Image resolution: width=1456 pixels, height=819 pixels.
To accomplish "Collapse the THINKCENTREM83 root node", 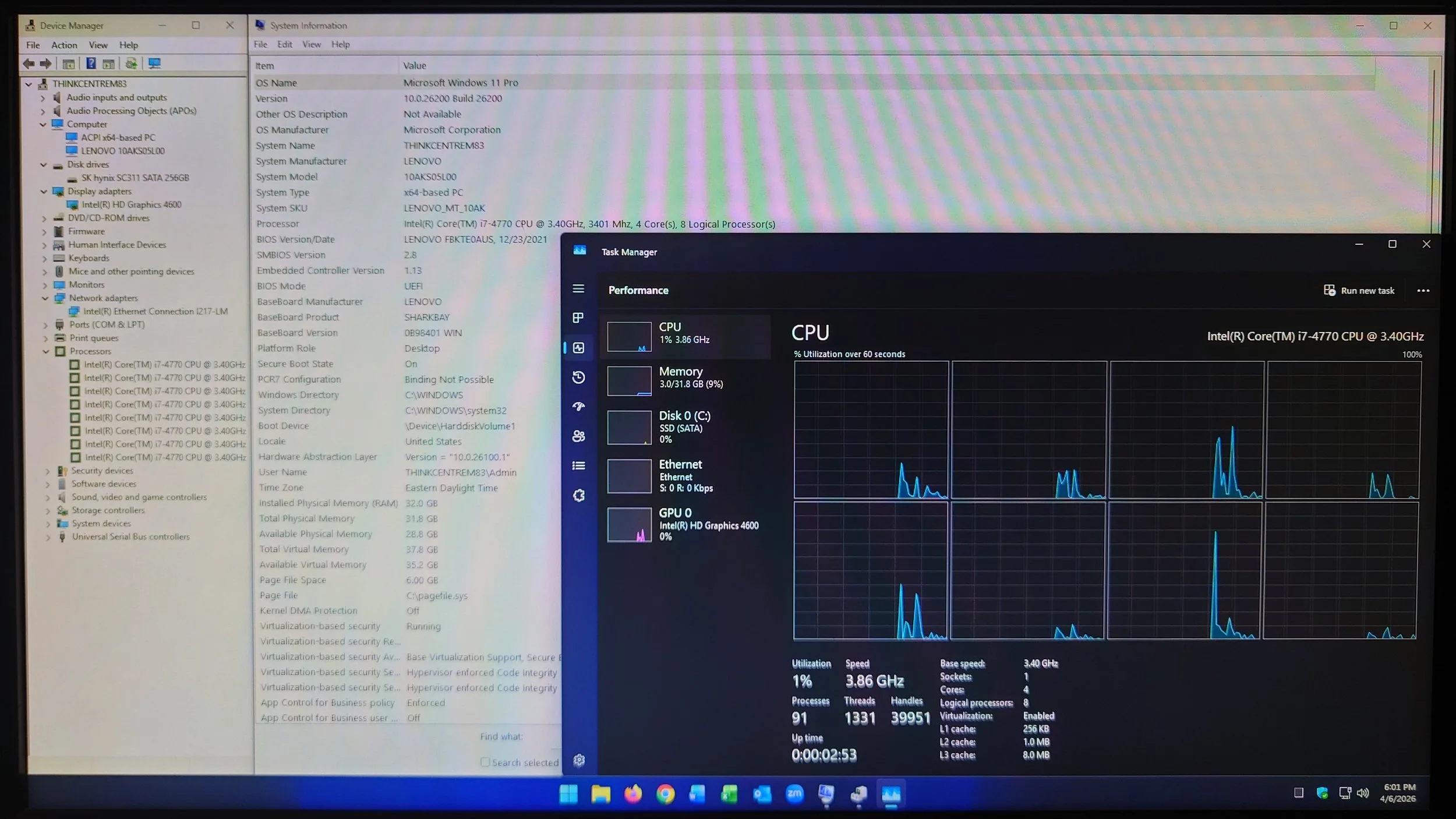I will click(29, 84).
